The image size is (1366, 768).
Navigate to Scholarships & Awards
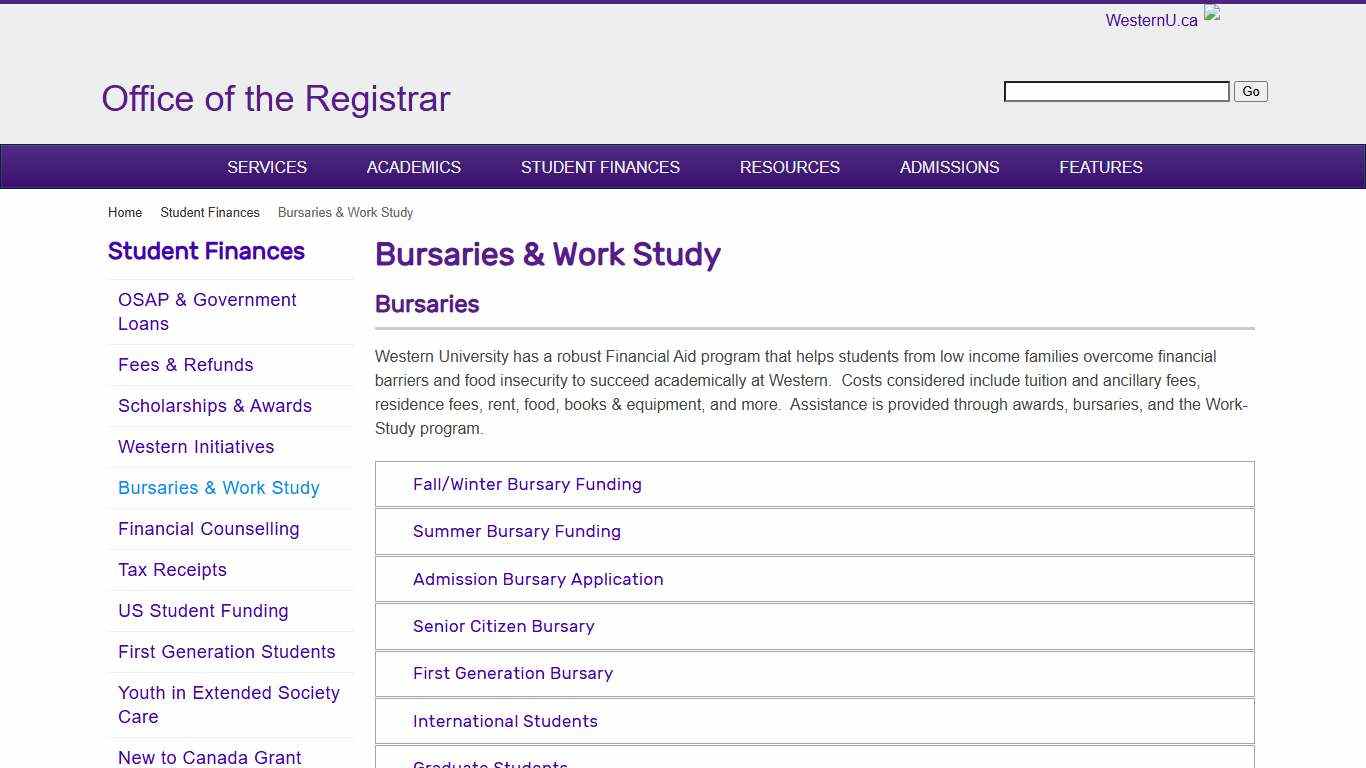pos(215,406)
